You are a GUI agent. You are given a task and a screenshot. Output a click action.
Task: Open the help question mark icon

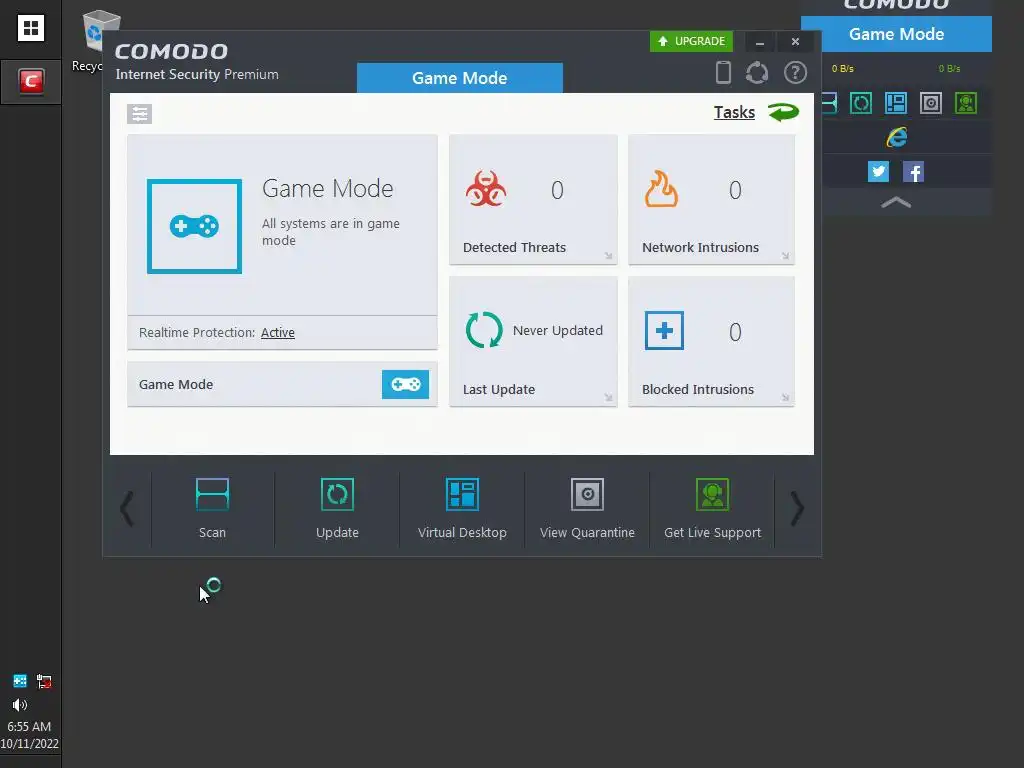click(795, 72)
